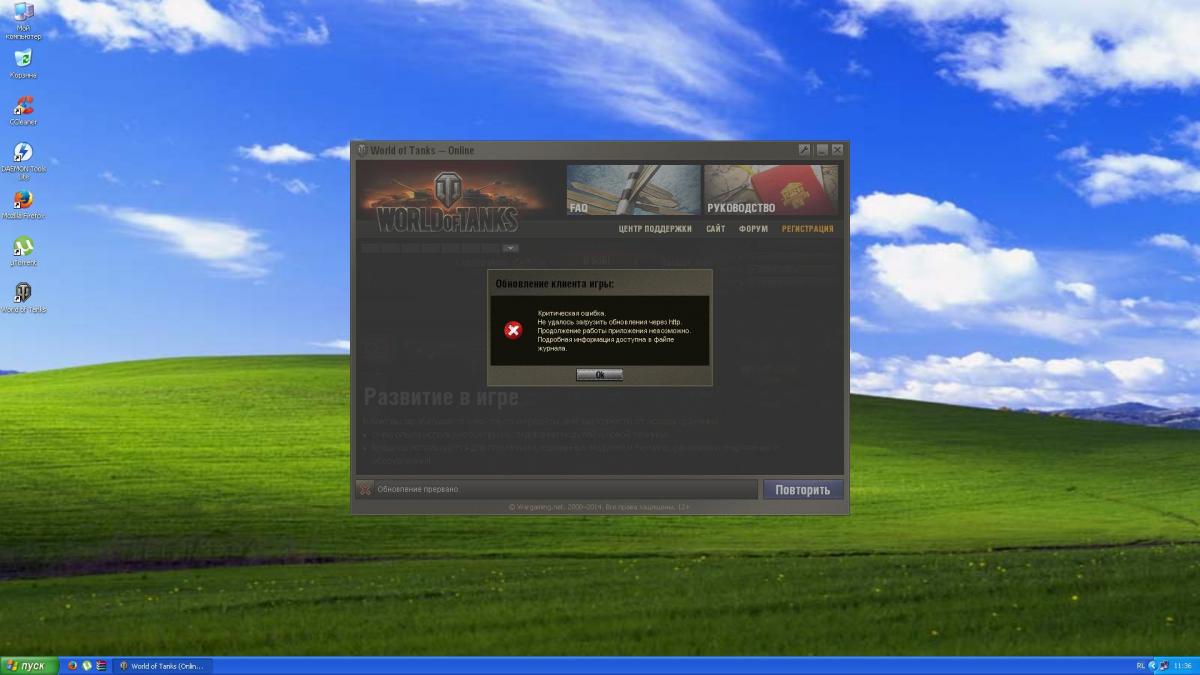This screenshot has width=1200, height=675.
Task: Open launcher settings wrench icon
Action: point(804,150)
